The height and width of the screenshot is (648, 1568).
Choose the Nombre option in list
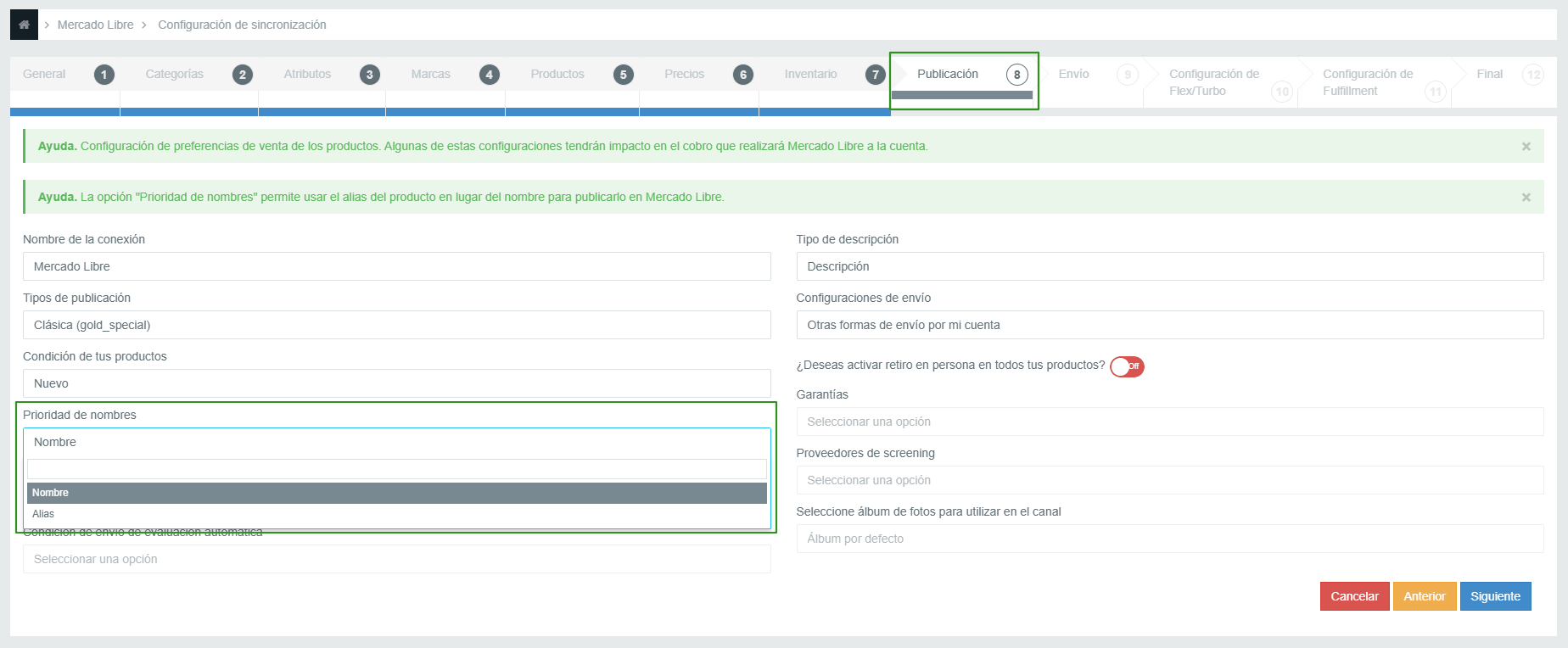[x=397, y=493]
